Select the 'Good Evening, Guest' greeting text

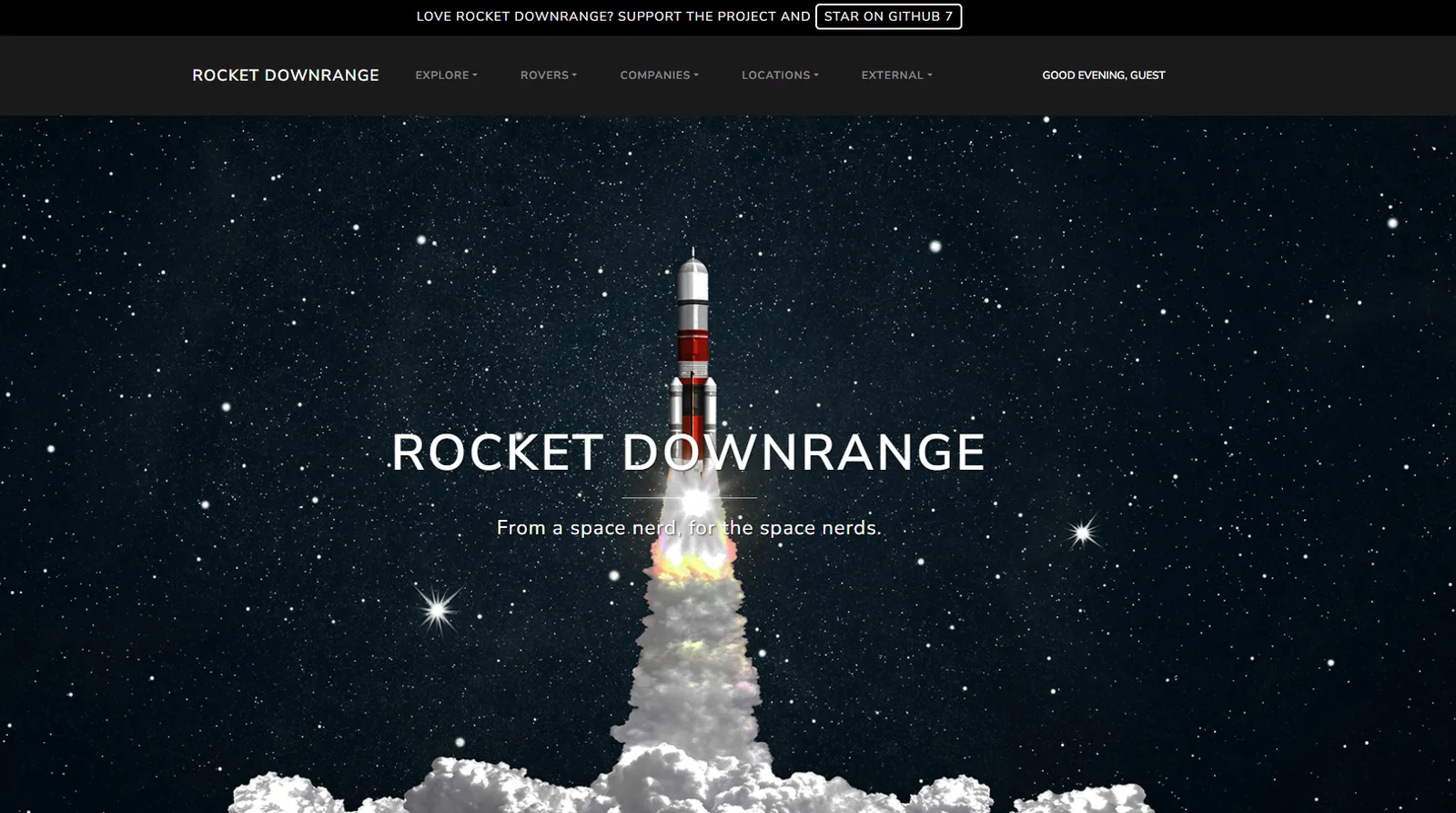[1103, 76]
